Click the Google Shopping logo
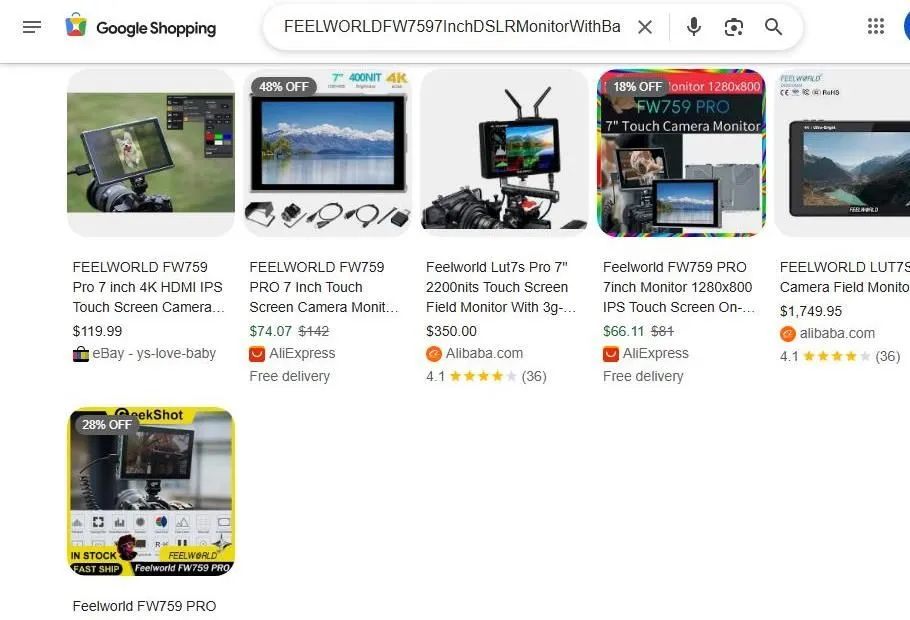The height and width of the screenshot is (620, 910). tap(140, 27)
